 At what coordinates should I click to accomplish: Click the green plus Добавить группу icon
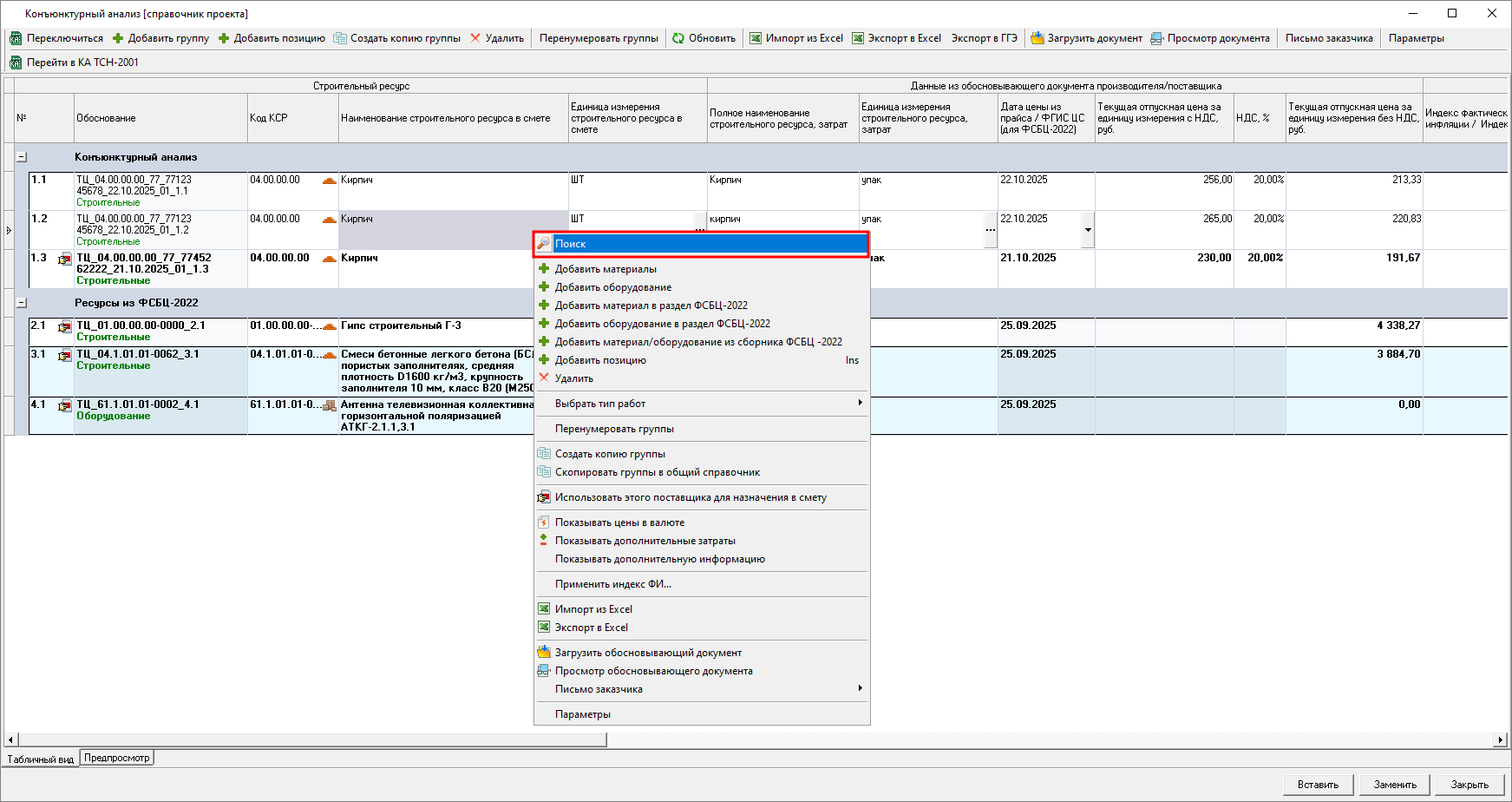pos(118,38)
